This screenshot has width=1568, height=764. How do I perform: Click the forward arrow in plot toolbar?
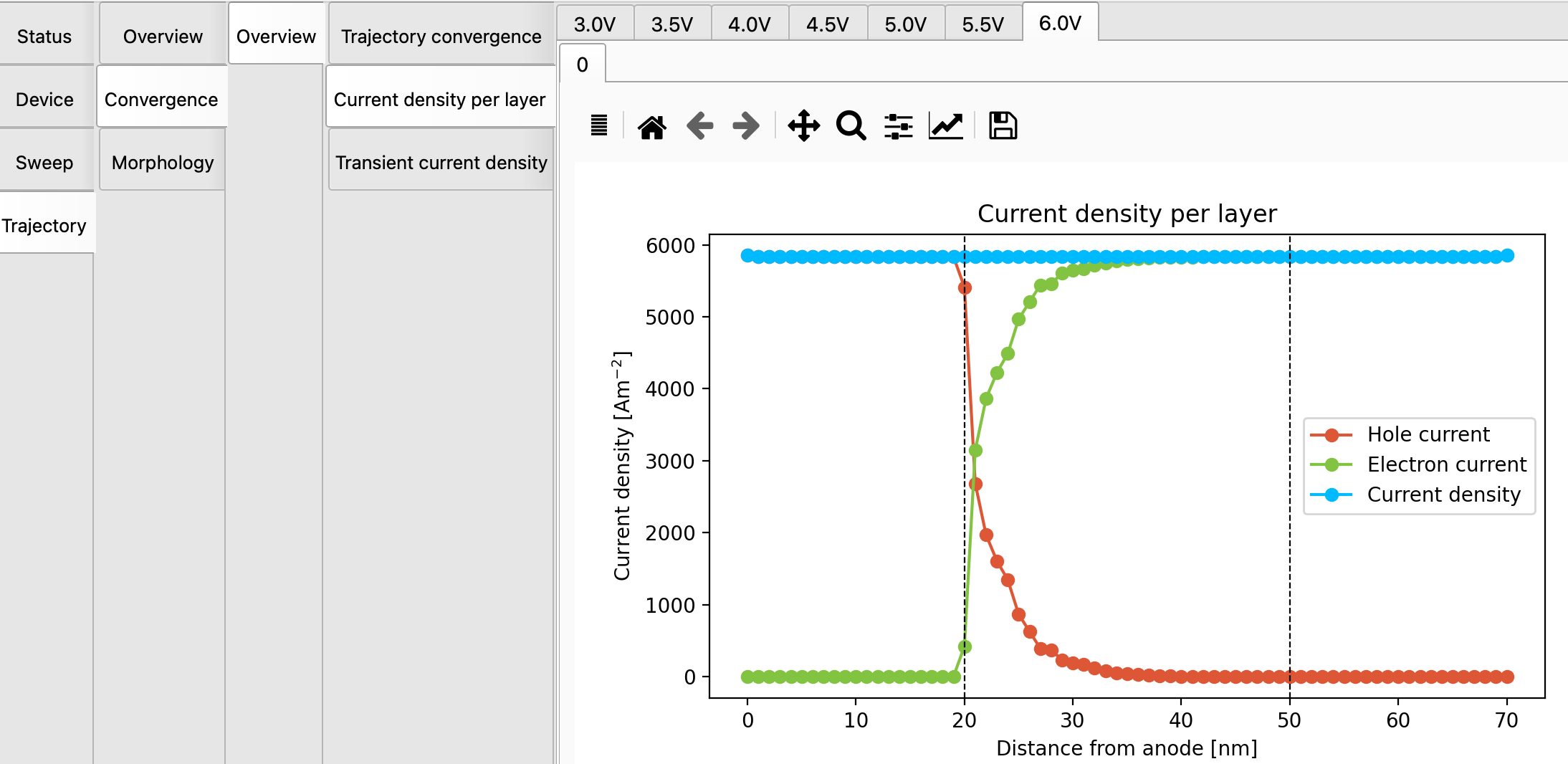(x=746, y=126)
